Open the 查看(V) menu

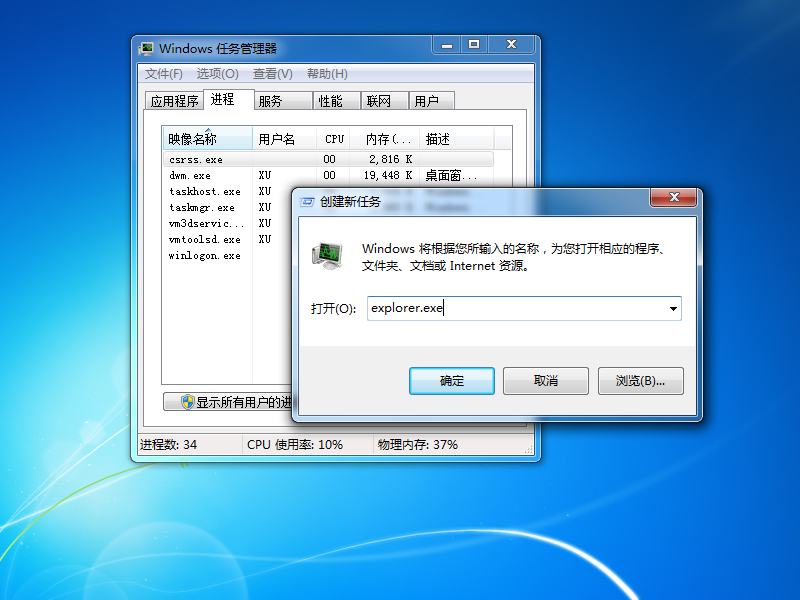pyautogui.click(x=272, y=74)
